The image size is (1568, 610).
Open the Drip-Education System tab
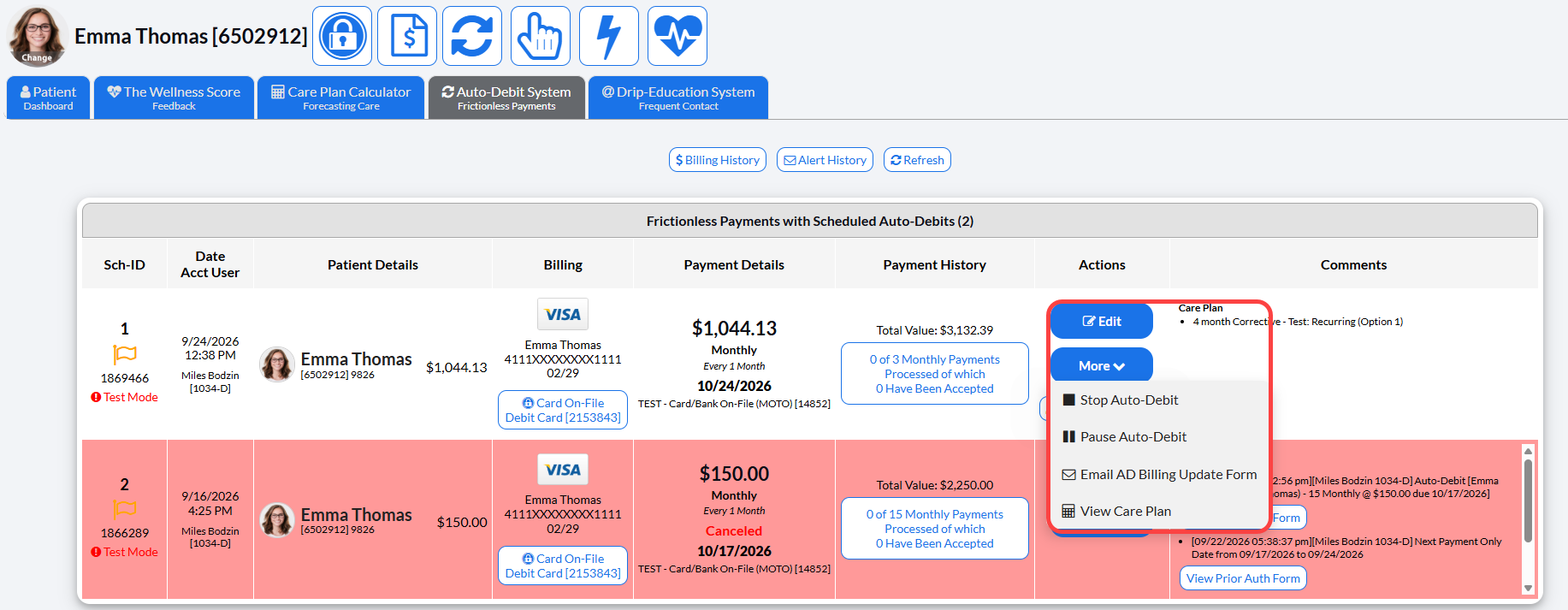(678, 98)
